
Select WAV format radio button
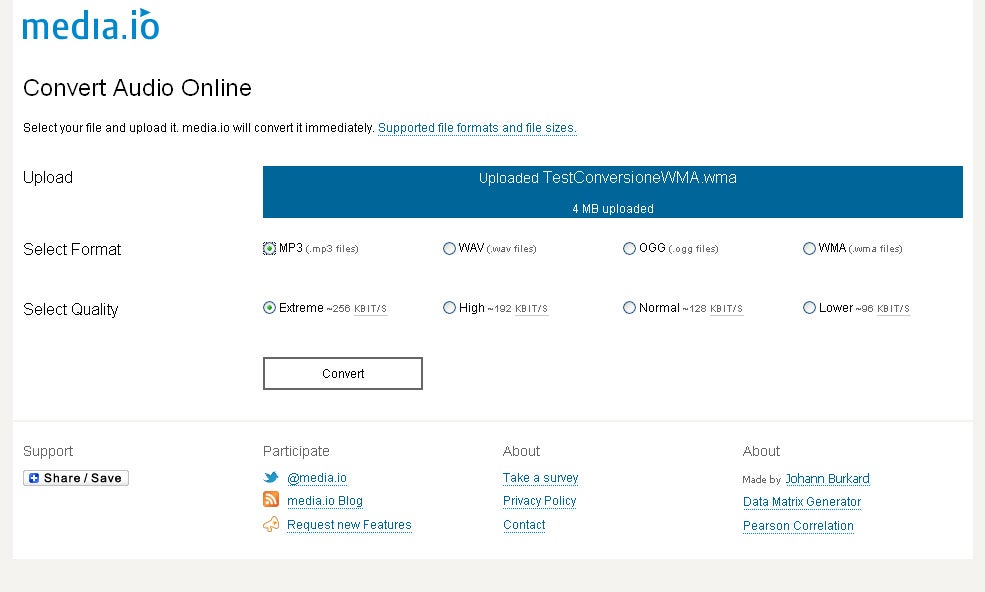coord(449,248)
